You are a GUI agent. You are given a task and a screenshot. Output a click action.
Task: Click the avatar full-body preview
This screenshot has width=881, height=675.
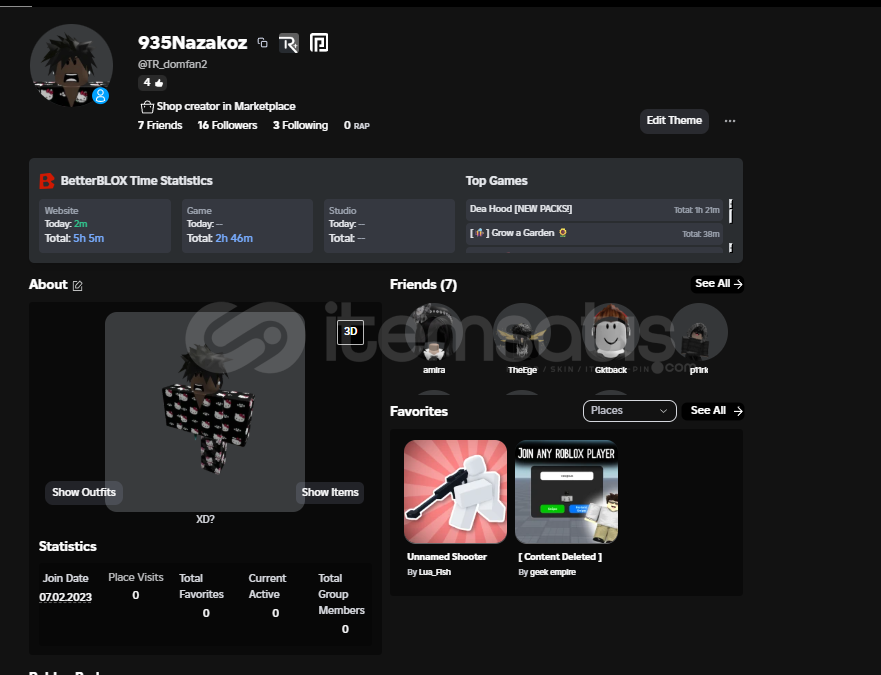pos(205,411)
